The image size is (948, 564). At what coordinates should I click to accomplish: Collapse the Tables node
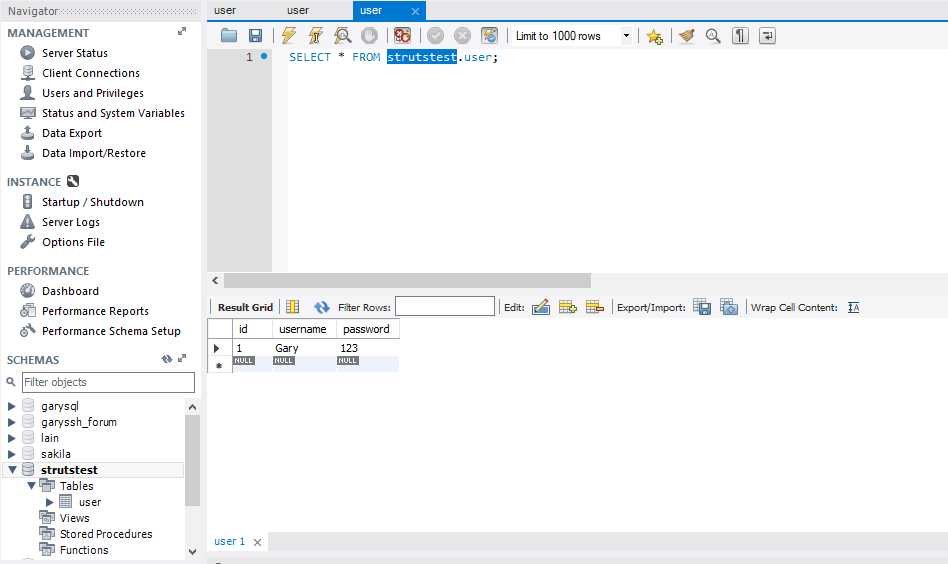[x=31, y=485]
